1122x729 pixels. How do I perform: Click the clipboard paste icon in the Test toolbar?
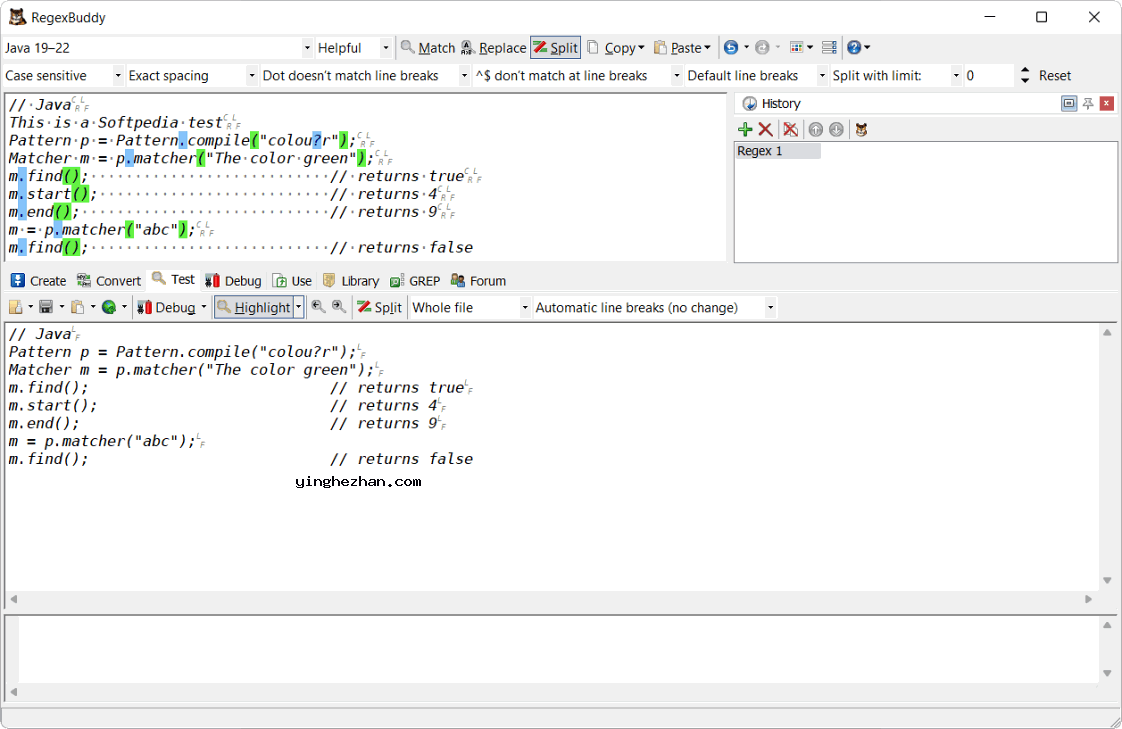(x=77, y=308)
